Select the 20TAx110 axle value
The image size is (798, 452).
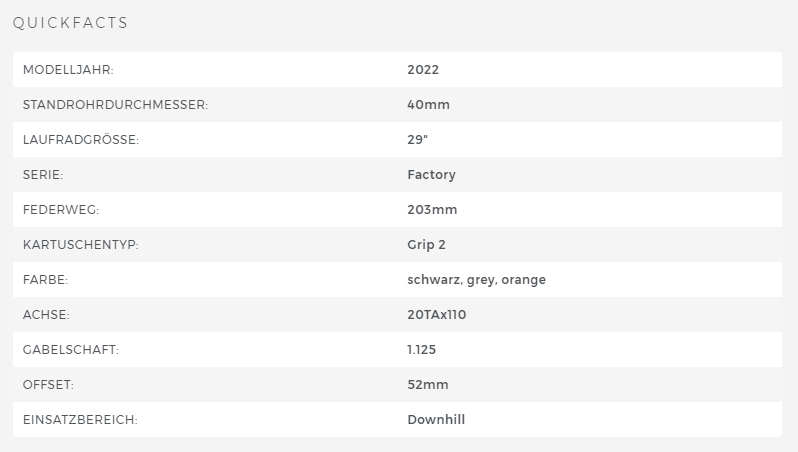point(437,315)
